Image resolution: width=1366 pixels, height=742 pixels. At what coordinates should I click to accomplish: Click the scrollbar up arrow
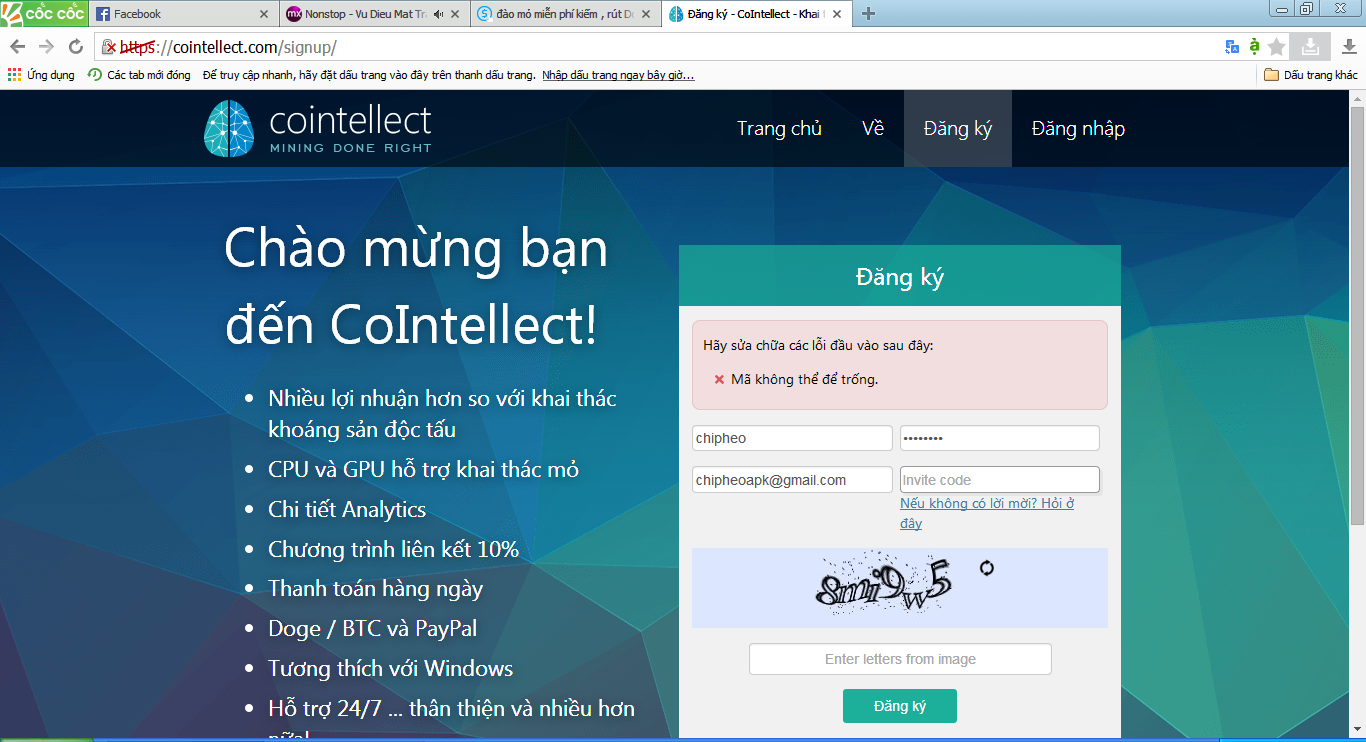coord(1357,98)
